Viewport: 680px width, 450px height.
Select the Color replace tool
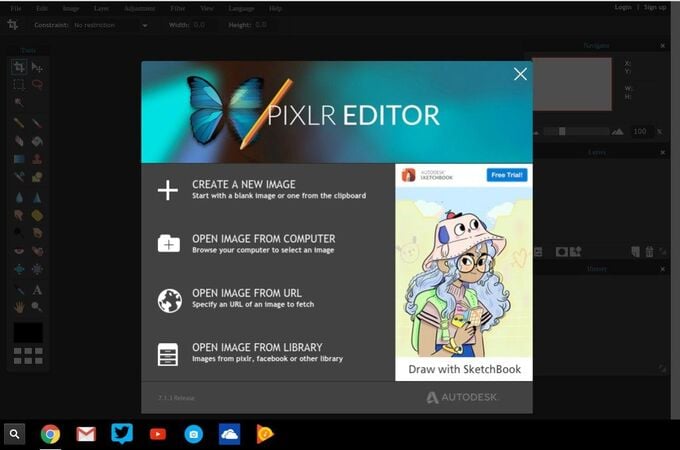click(19, 176)
